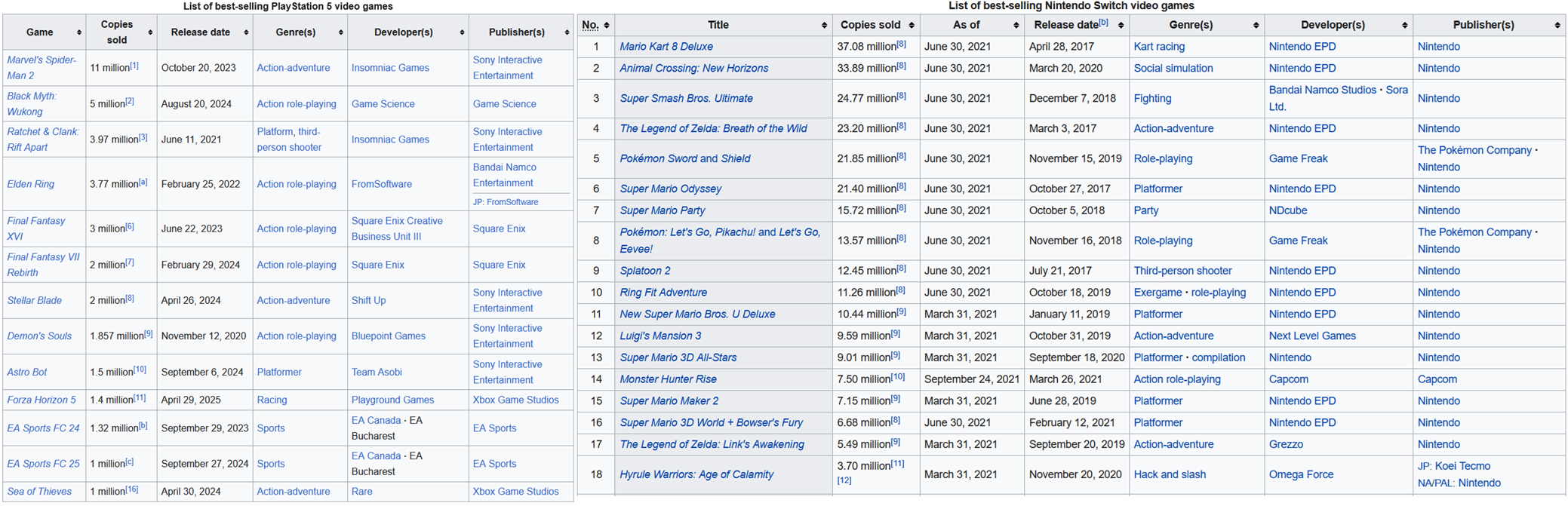Follow the Game Science developer link
Image resolution: width=1568 pixels, height=506 pixels.
pos(383,104)
